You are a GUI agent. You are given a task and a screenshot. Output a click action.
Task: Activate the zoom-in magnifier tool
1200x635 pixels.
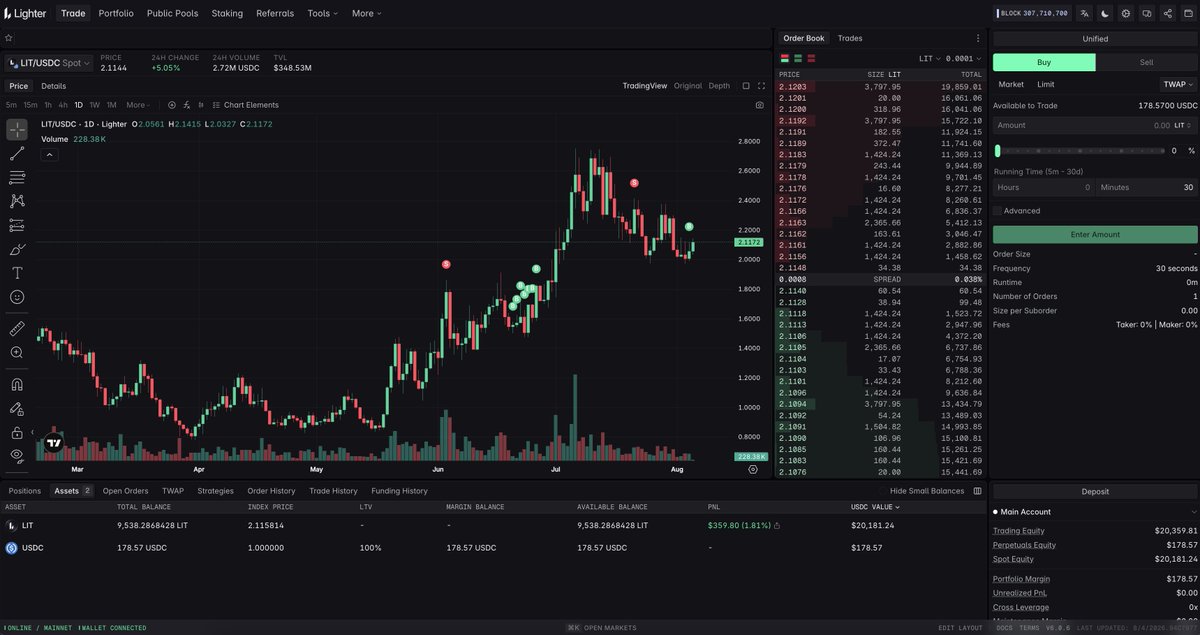[x=17, y=352]
